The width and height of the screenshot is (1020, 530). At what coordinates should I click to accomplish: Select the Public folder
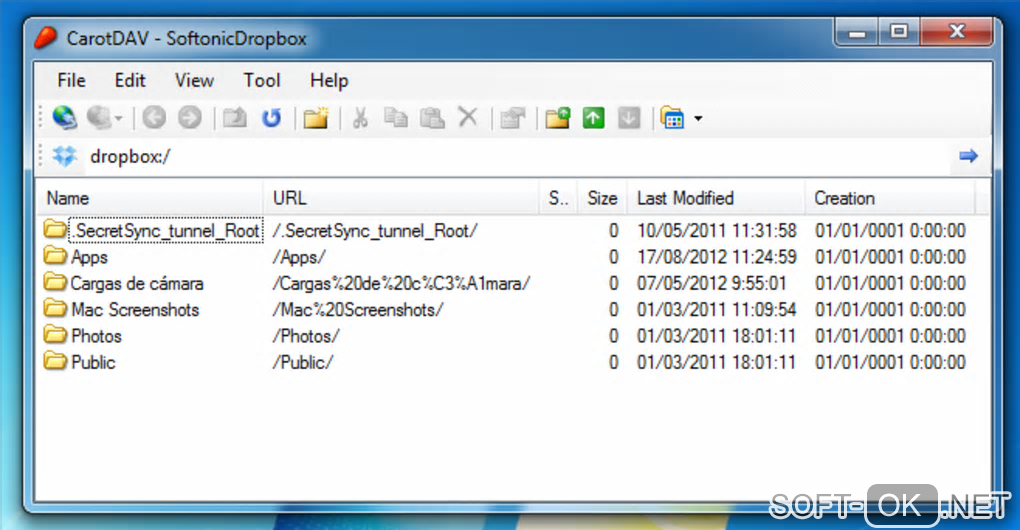[x=93, y=362]
